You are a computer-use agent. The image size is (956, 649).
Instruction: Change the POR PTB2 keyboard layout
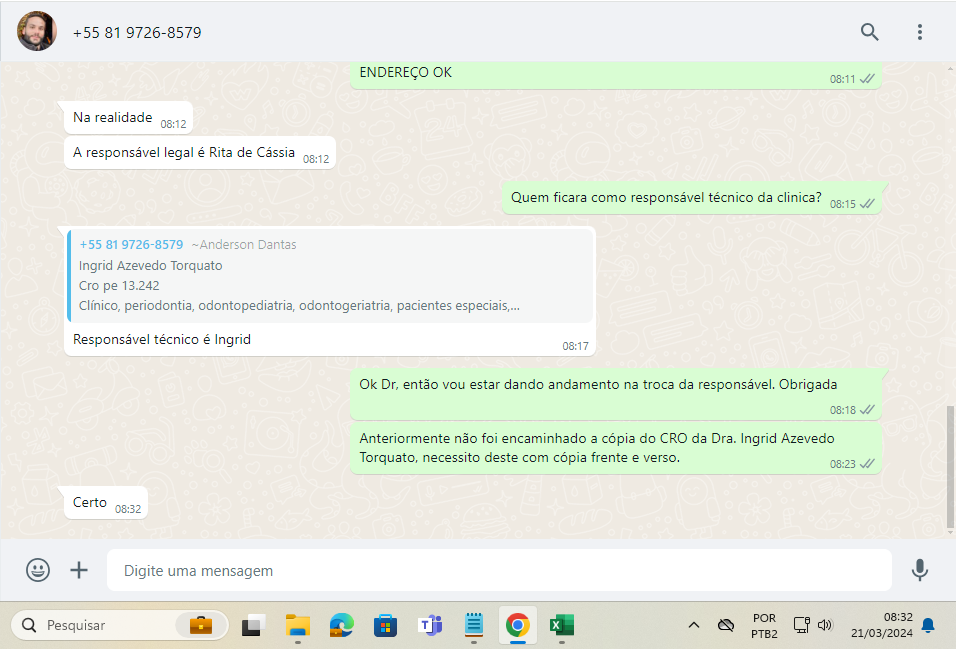[764, 626]
